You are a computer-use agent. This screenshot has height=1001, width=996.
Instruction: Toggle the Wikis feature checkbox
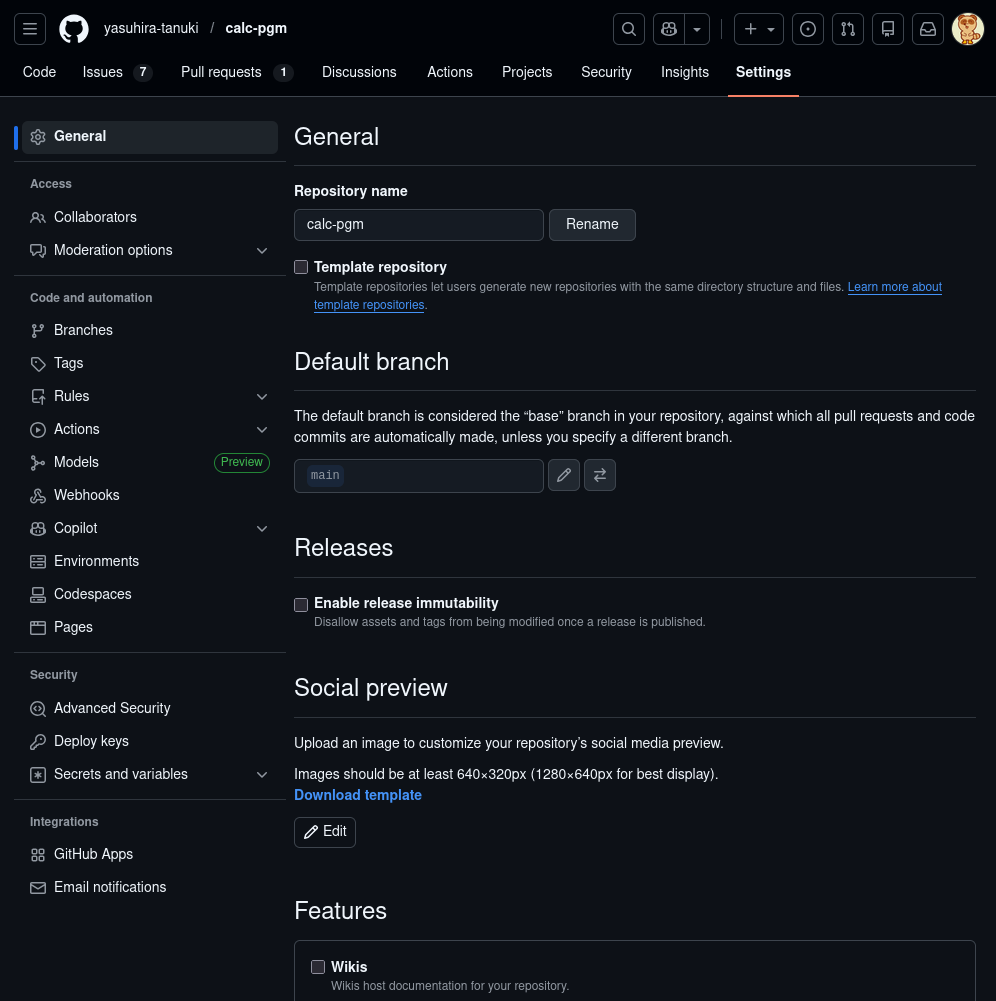coord(318,967)
